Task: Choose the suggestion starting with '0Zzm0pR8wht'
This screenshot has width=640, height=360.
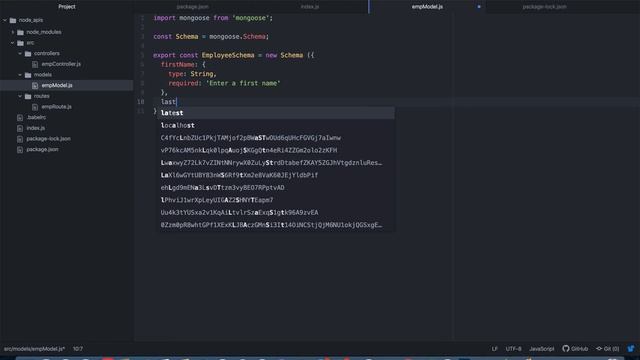Action: point(276,225)
